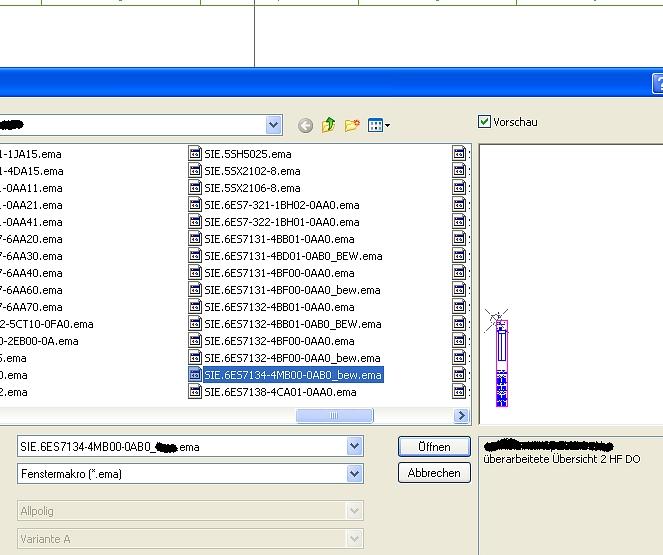Click icon of SIE.5SX2102-8.ema
Viewport: 663px width, 555px height.
195,170
